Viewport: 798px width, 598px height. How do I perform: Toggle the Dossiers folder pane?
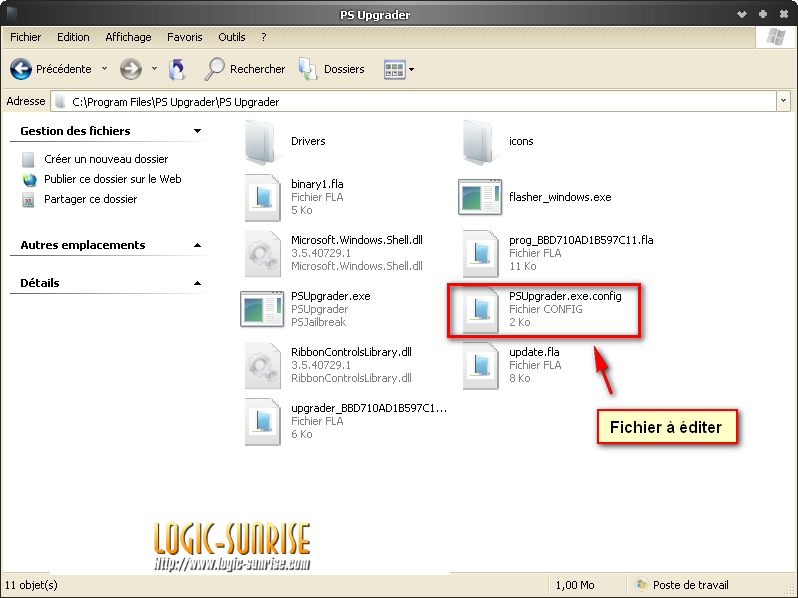(332, 69)
